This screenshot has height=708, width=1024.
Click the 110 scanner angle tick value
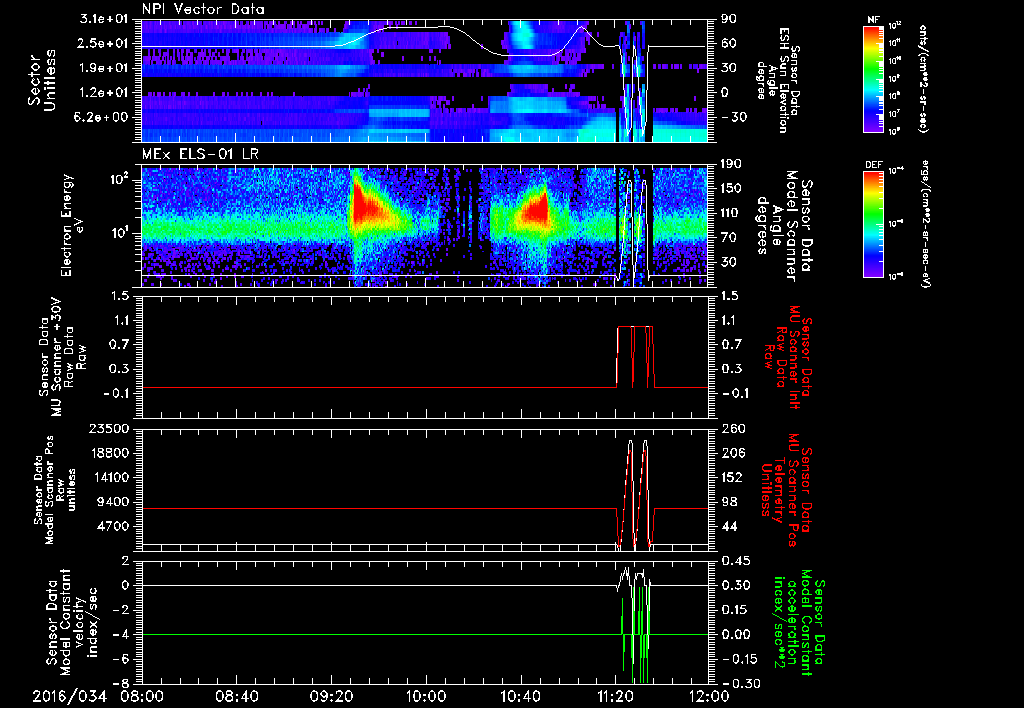click(731, 212)
